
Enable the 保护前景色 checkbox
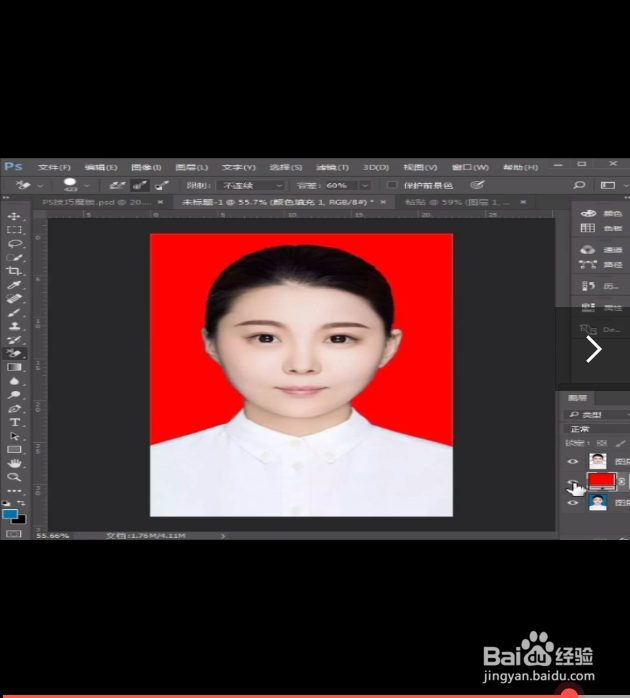coord(392,185)
